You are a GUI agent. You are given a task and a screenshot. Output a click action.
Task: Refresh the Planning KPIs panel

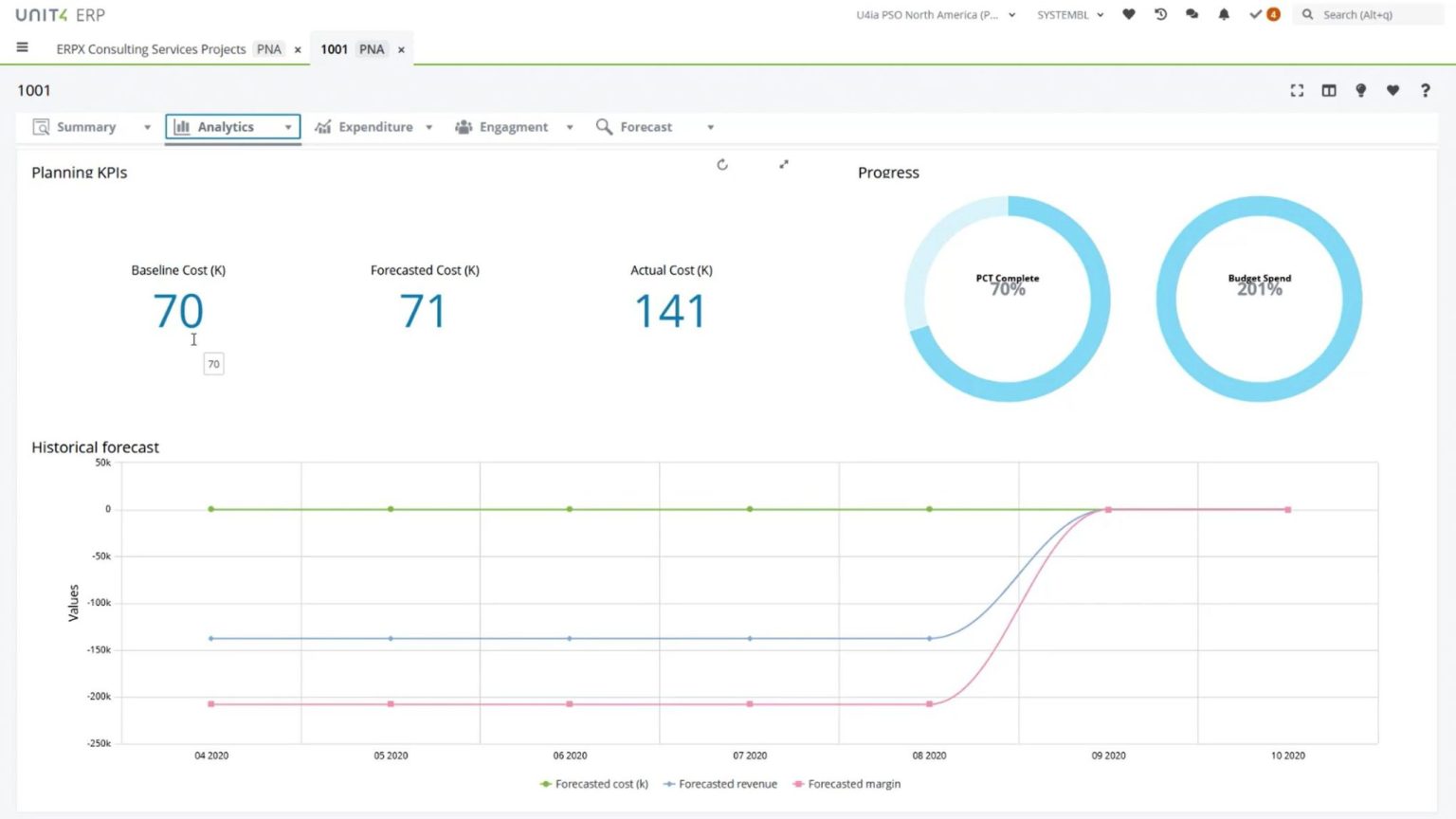[722, 165]
